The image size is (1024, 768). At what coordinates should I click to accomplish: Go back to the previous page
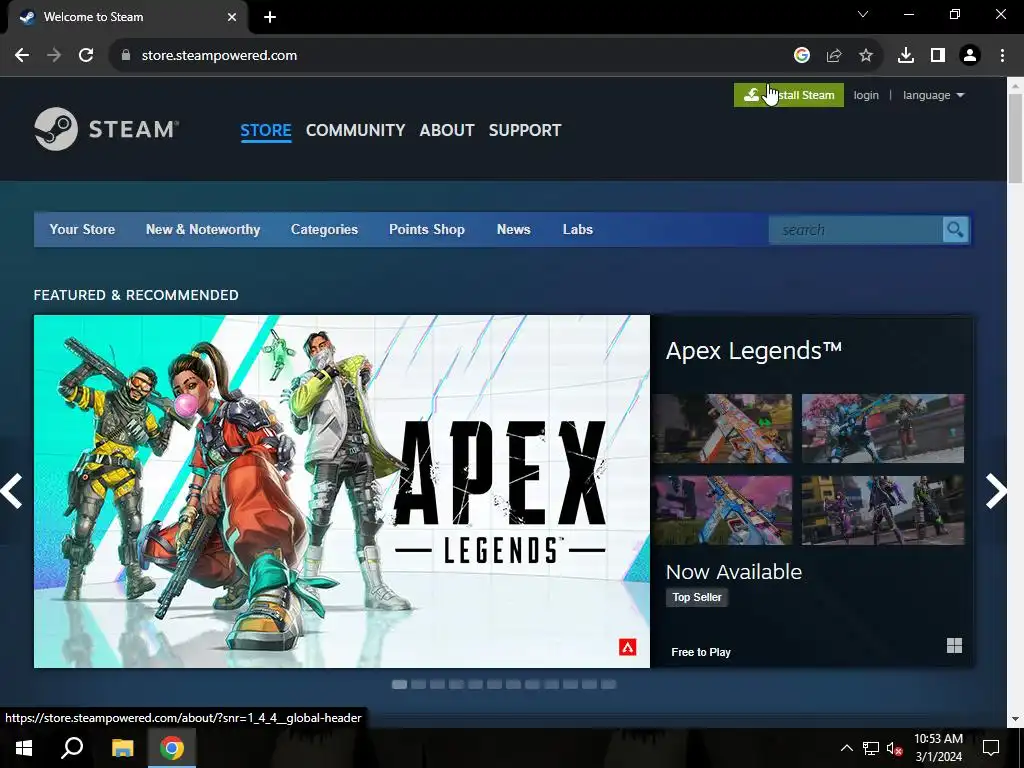(22, 56)
